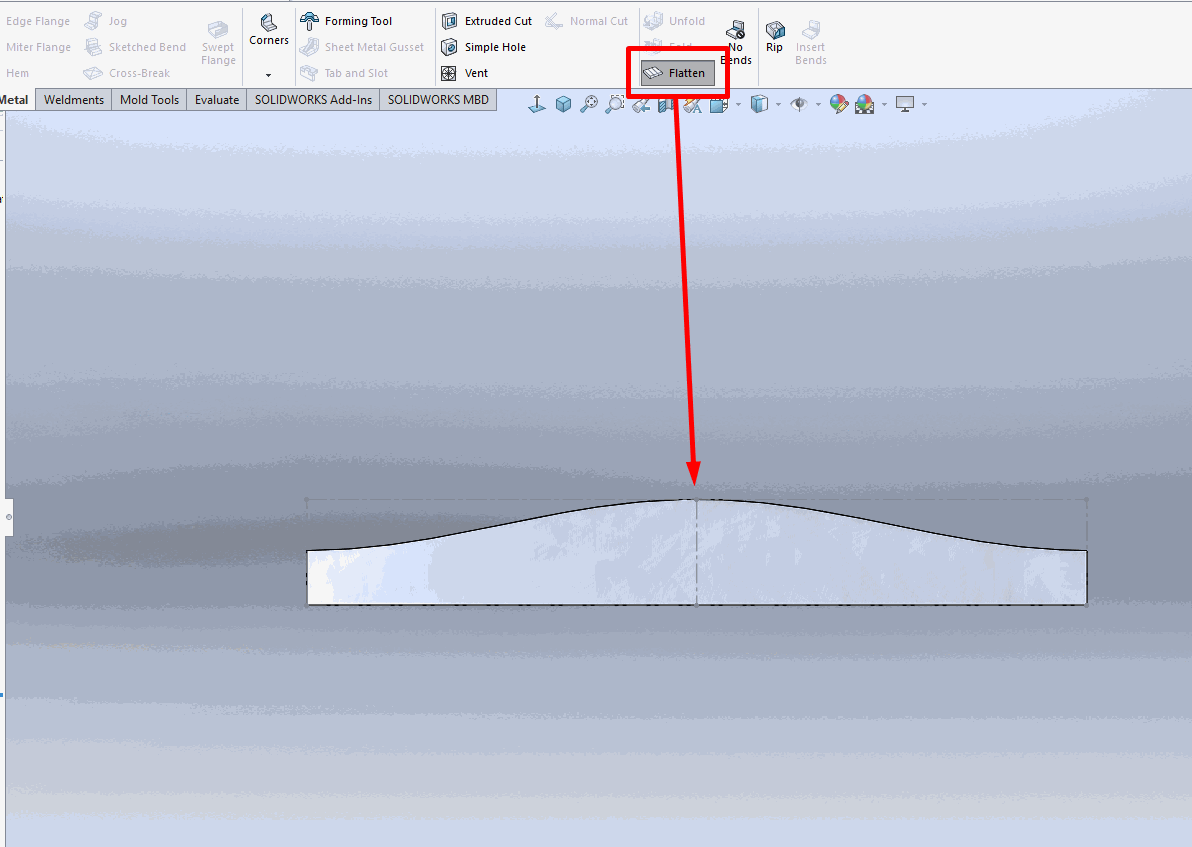
Task: Toggle the Flatten button off
Action: click(677, 73)
